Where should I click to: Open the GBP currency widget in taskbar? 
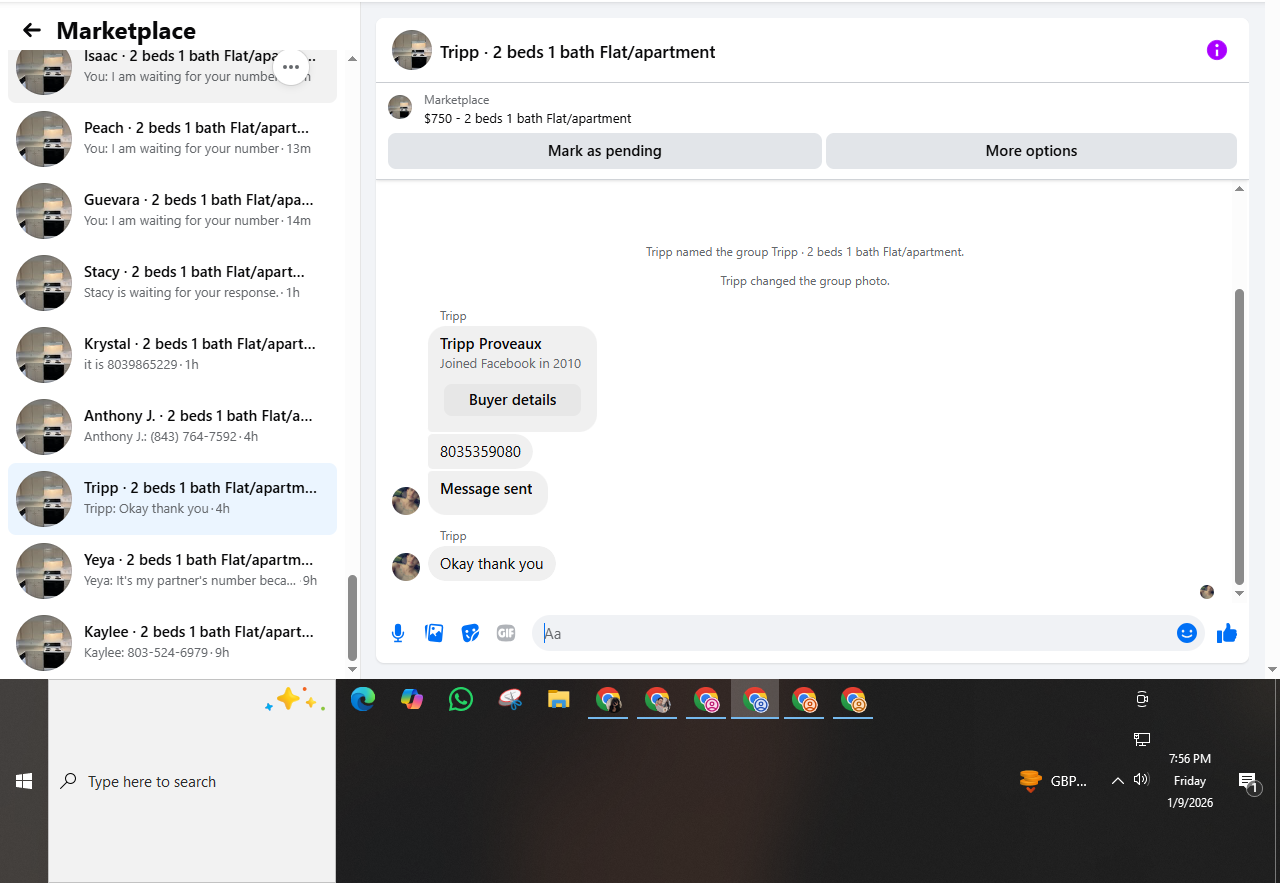click(1053, 781)
